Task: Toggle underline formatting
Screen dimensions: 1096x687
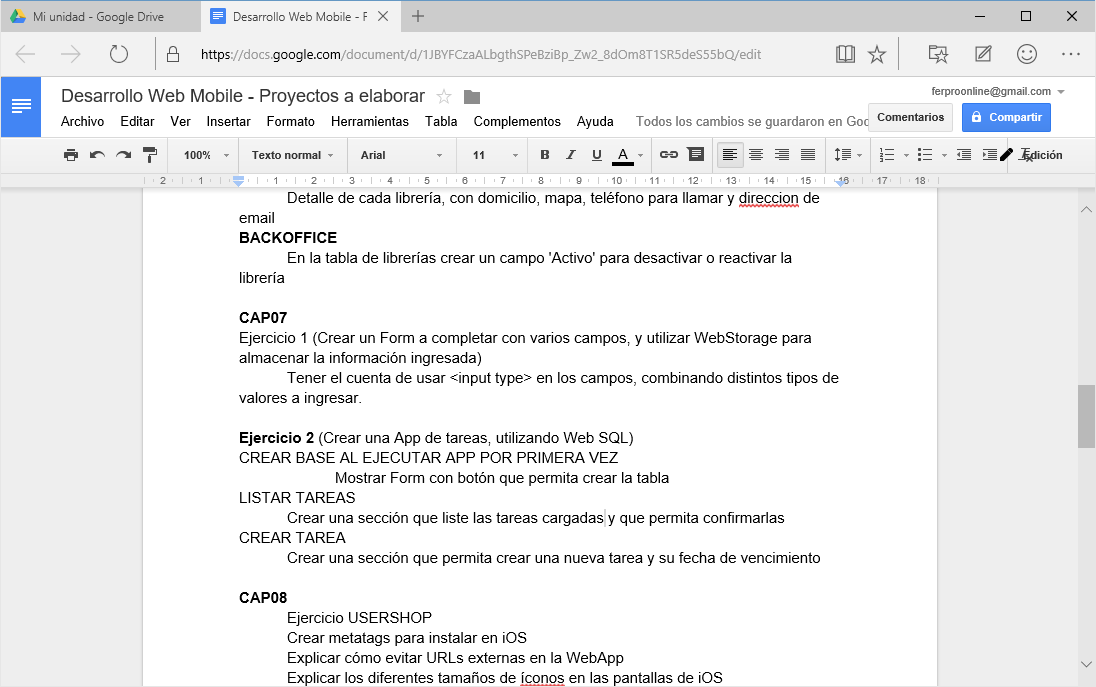Action: 596,155
